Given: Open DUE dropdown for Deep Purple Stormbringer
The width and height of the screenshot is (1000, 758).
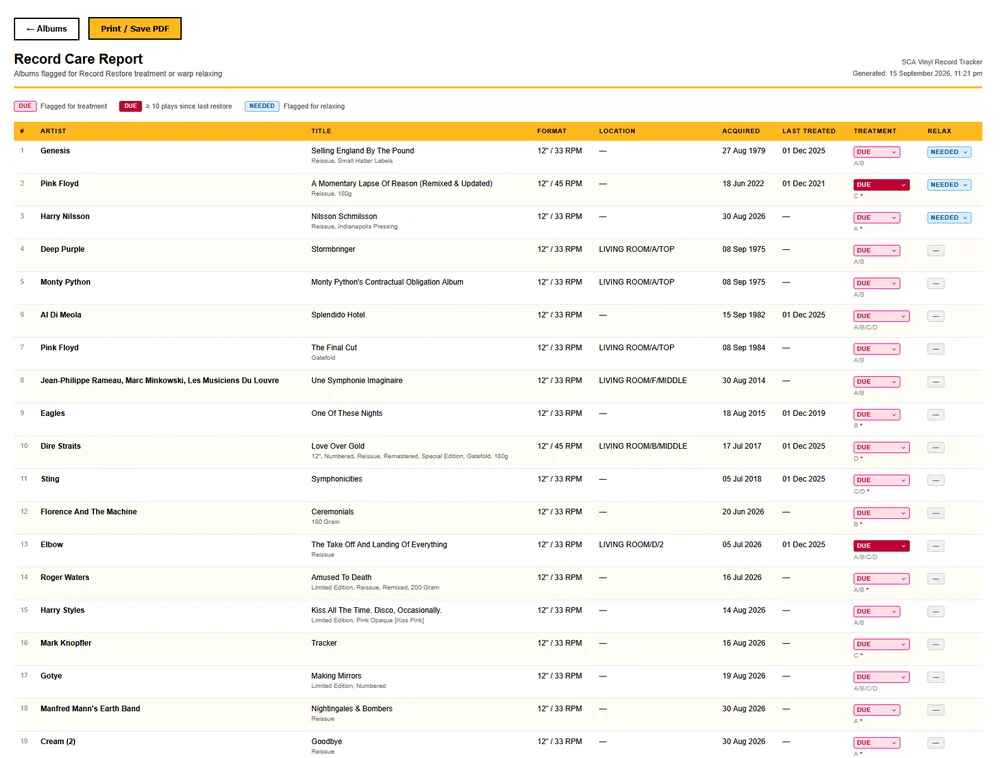Looking at the screenshot, I should pyautogui.click(x=876, y=251).
